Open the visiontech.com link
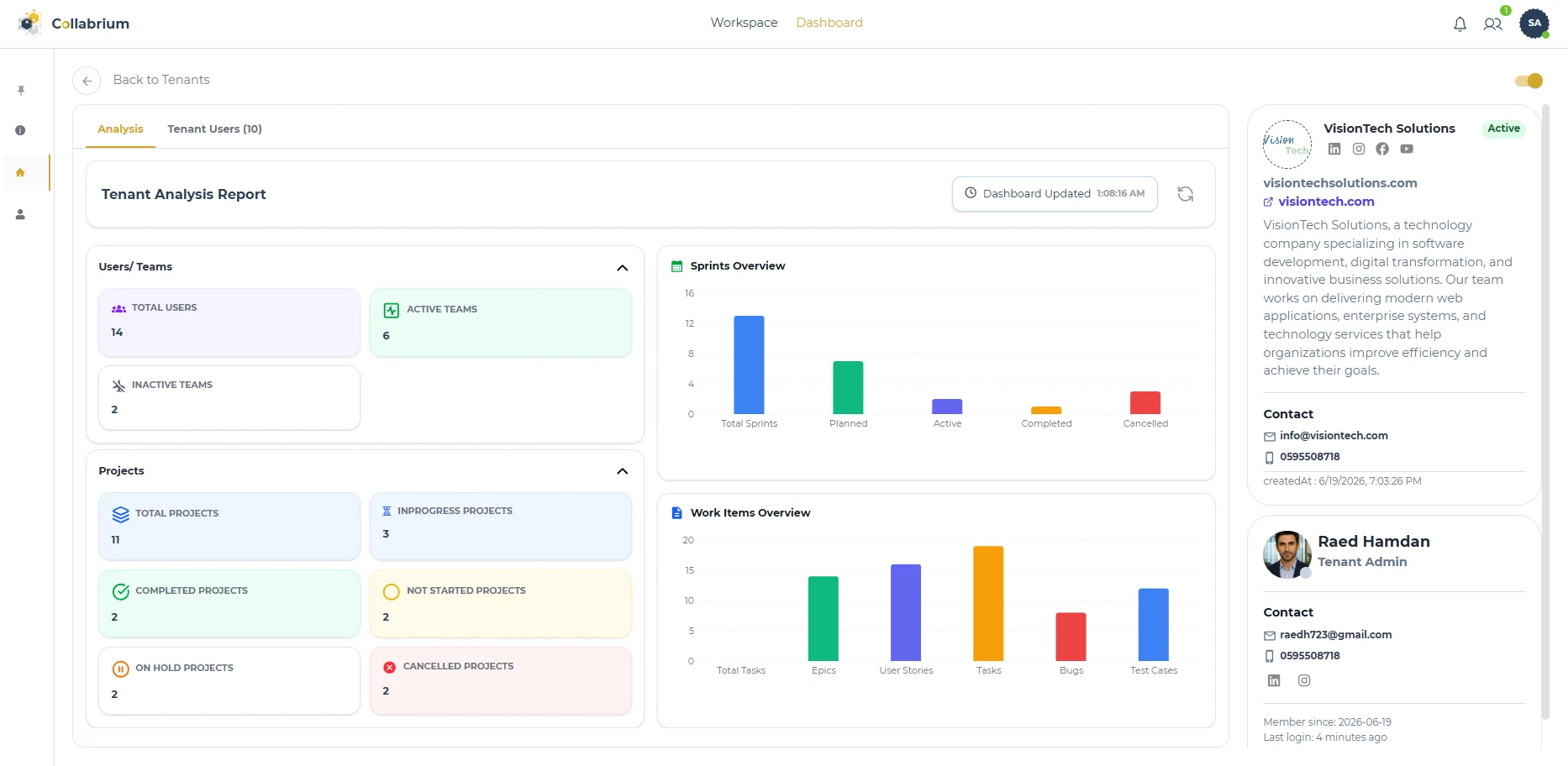The image size is (1568, 766). tap(1326, 202)
